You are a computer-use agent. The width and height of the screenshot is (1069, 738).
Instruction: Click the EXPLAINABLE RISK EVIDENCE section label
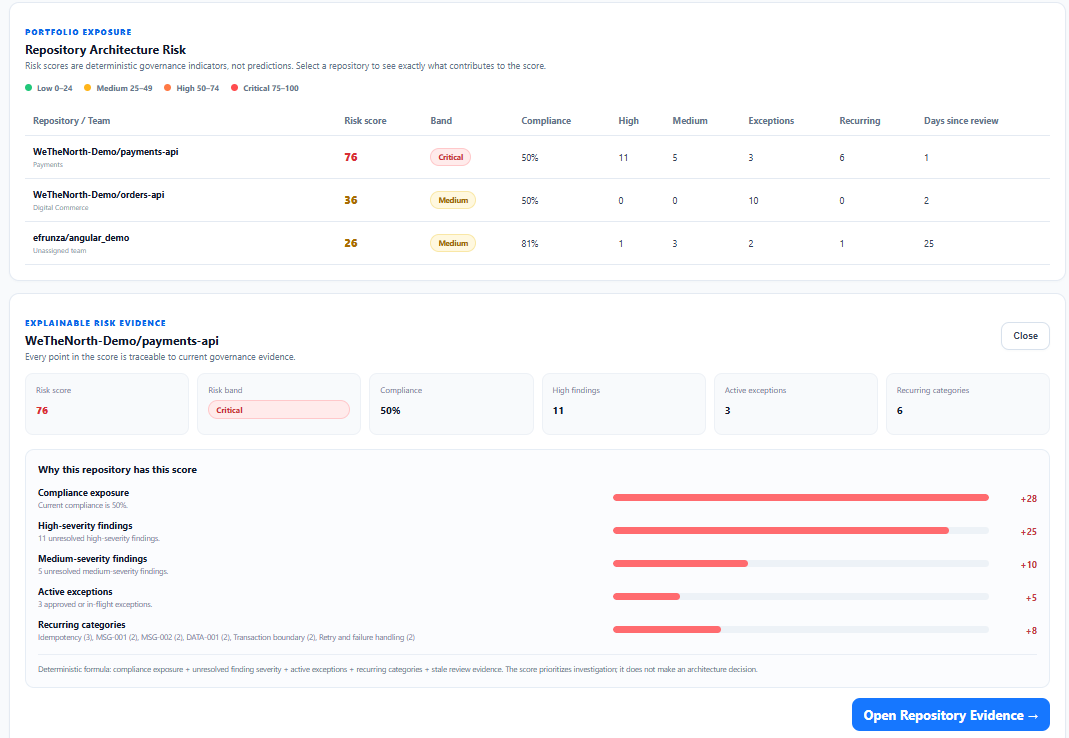pyautogui.click(x=95, y=323)
